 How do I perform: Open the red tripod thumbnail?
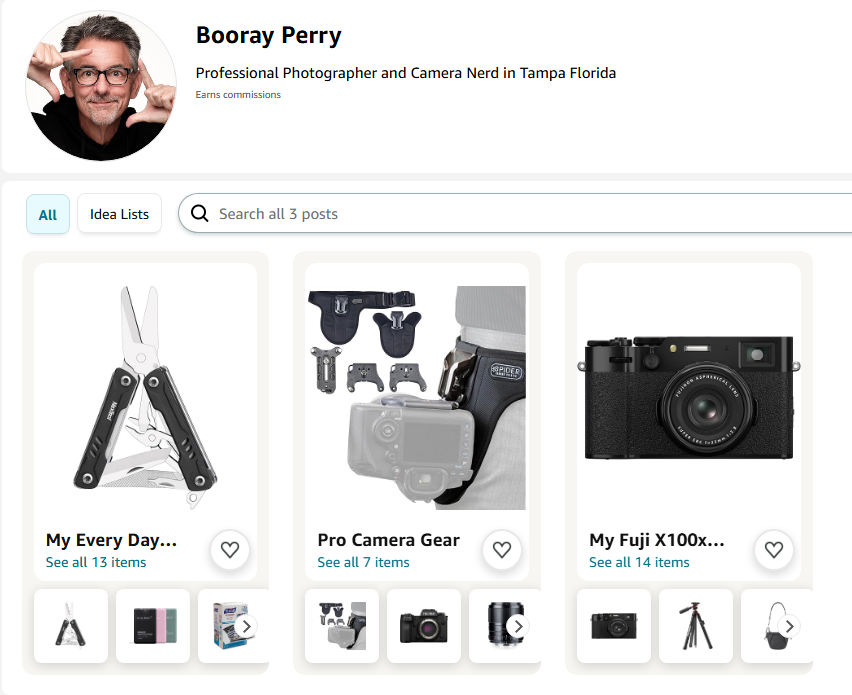coord(696,626)
